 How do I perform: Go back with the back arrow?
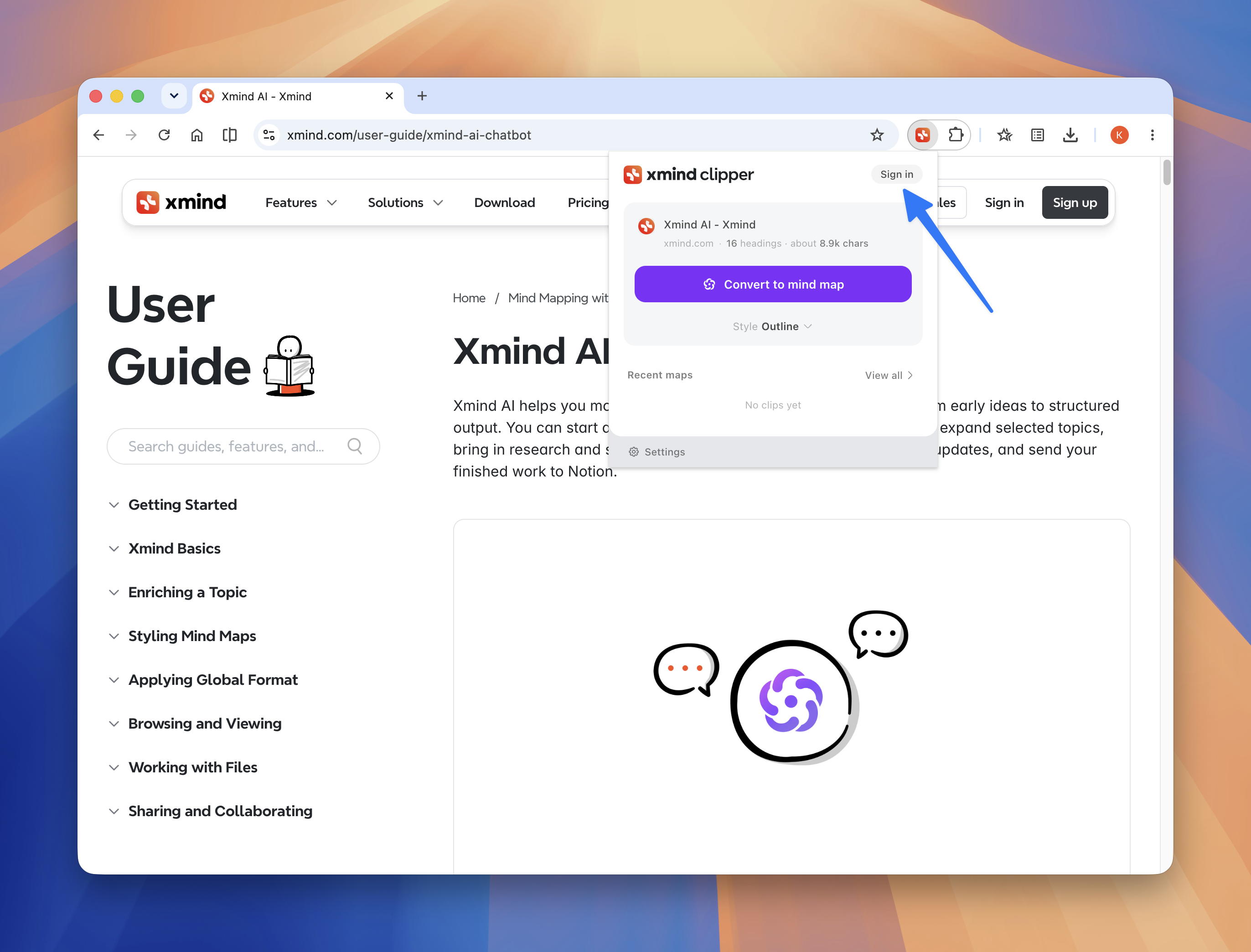(x=98, y=135)
